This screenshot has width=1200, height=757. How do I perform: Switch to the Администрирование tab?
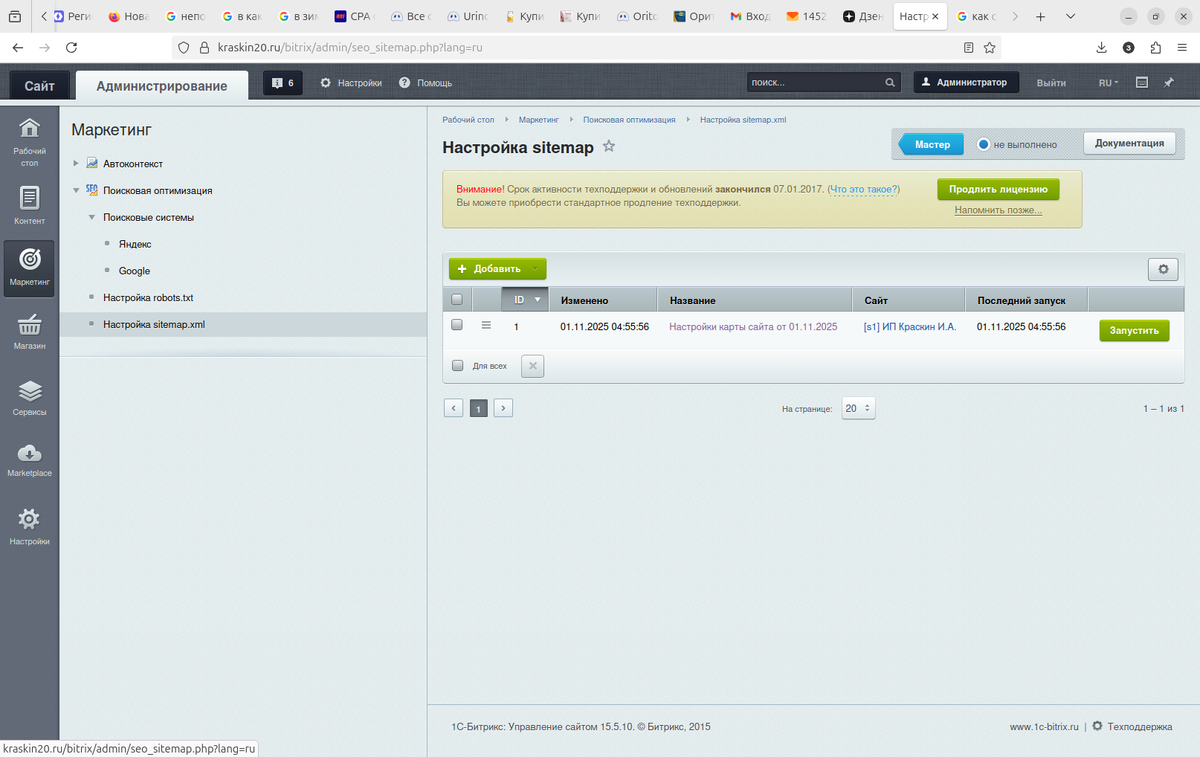pyautogui.click(x=162, y=86)
